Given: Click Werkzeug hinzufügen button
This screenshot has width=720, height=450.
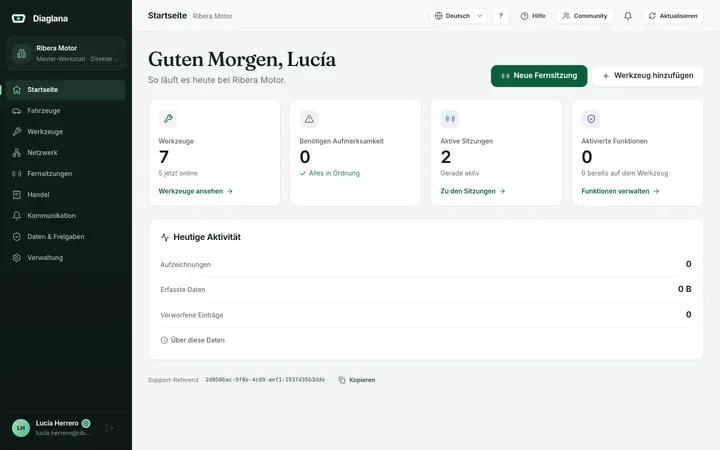Looking at the screenshot, I should [648, 76].
